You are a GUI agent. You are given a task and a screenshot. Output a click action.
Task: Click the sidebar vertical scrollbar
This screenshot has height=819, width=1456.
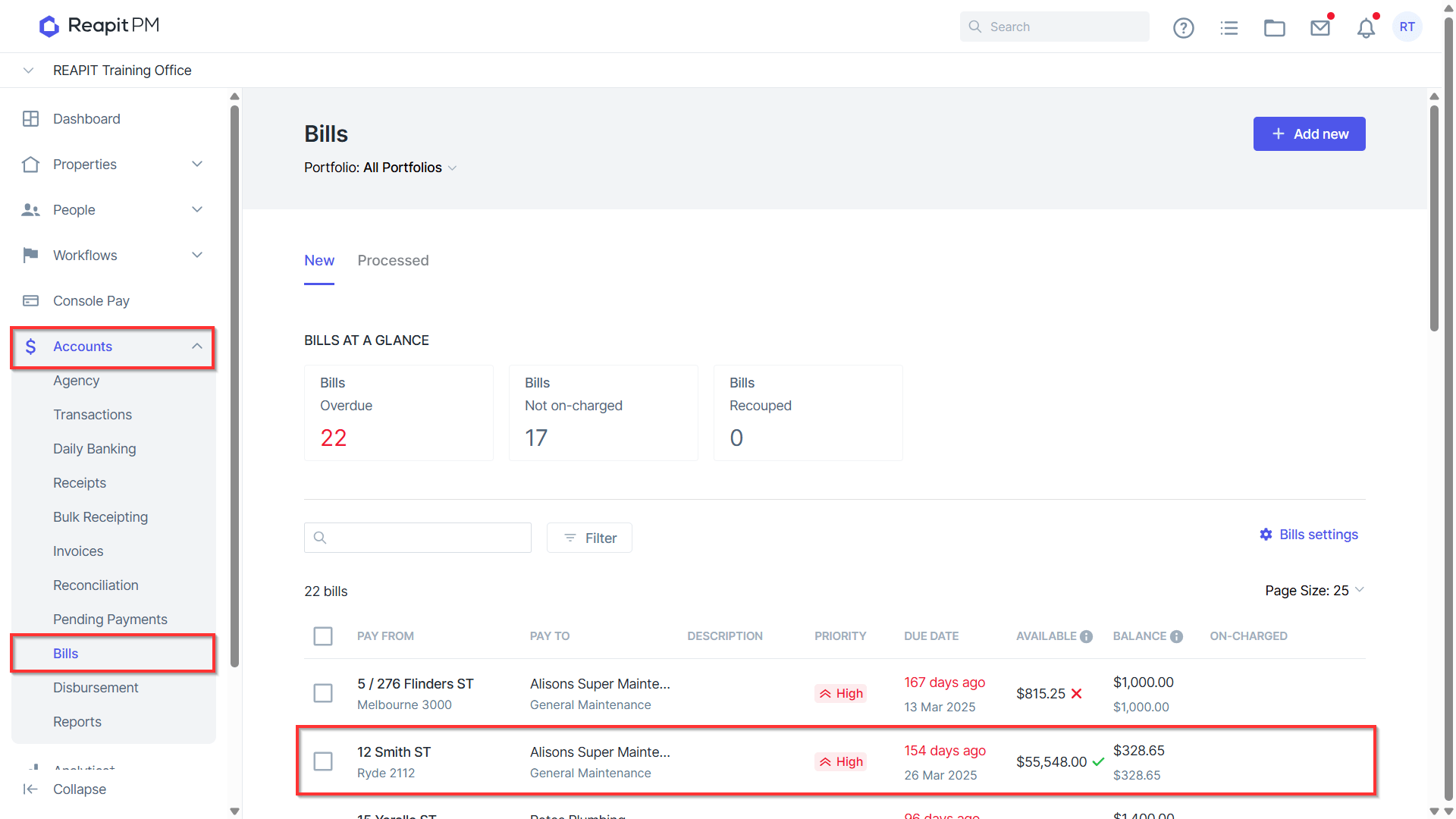click(x=234, y=387)
